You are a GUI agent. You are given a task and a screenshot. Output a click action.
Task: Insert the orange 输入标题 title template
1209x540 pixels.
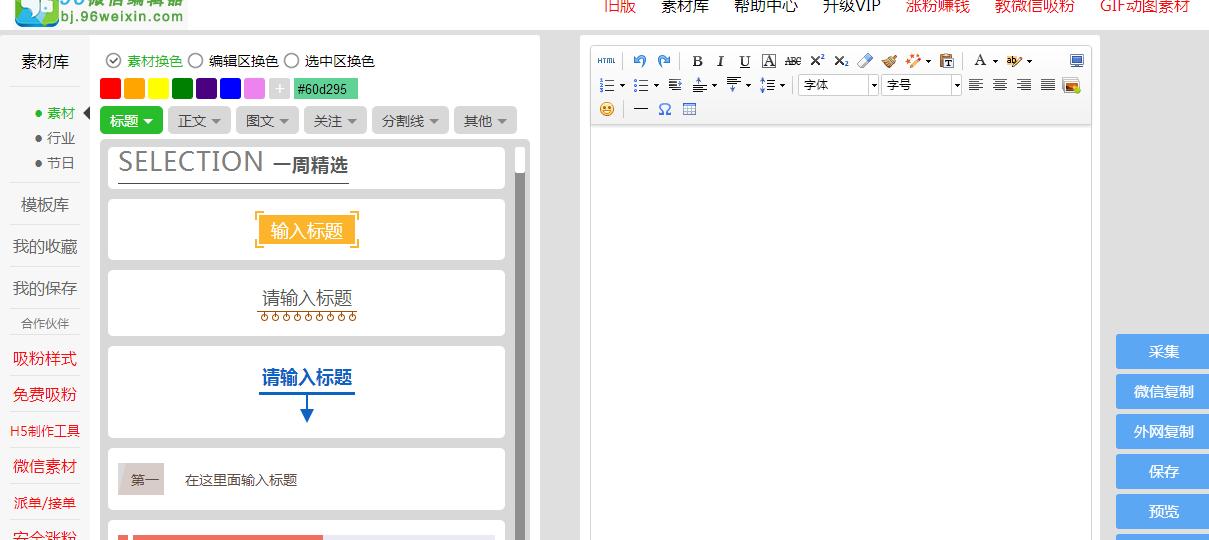(x=307, y=230)
